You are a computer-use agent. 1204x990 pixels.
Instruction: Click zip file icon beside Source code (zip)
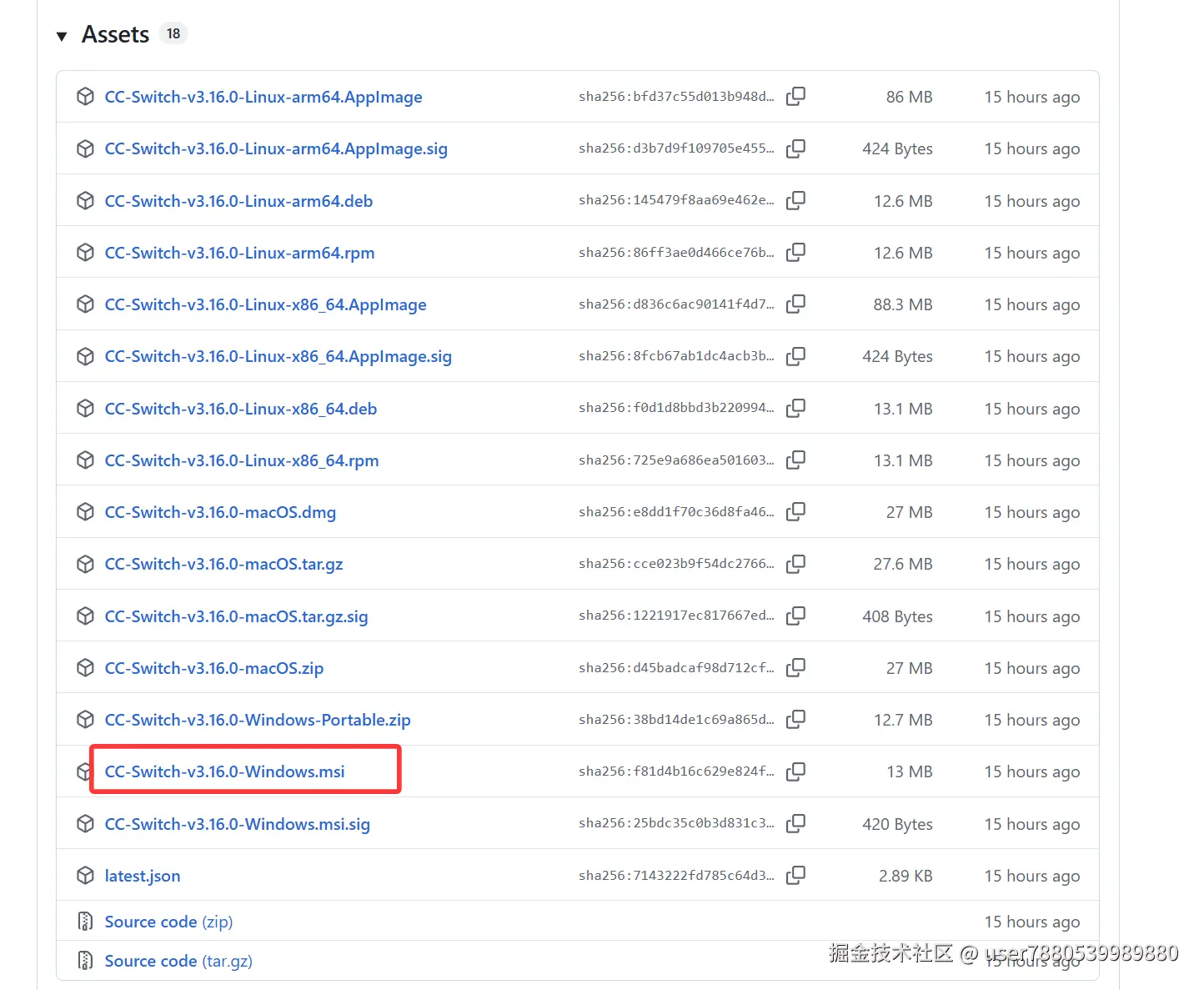[x=85, y=921]
